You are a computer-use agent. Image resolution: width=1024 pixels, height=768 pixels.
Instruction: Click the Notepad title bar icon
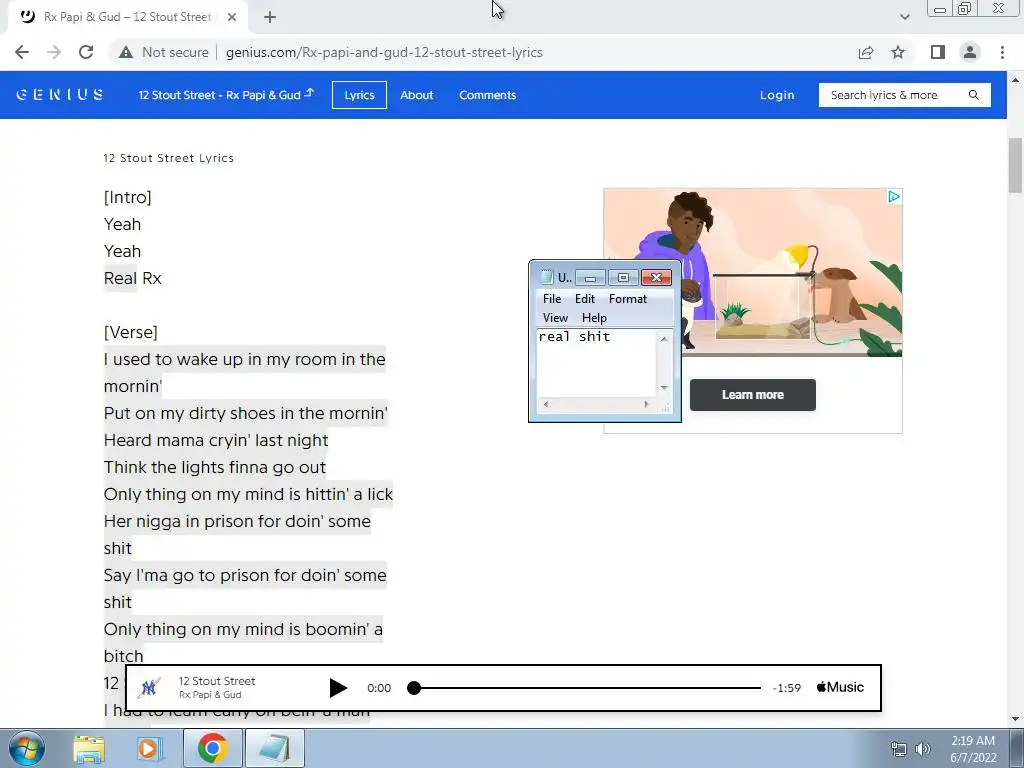tap(547, 278)
